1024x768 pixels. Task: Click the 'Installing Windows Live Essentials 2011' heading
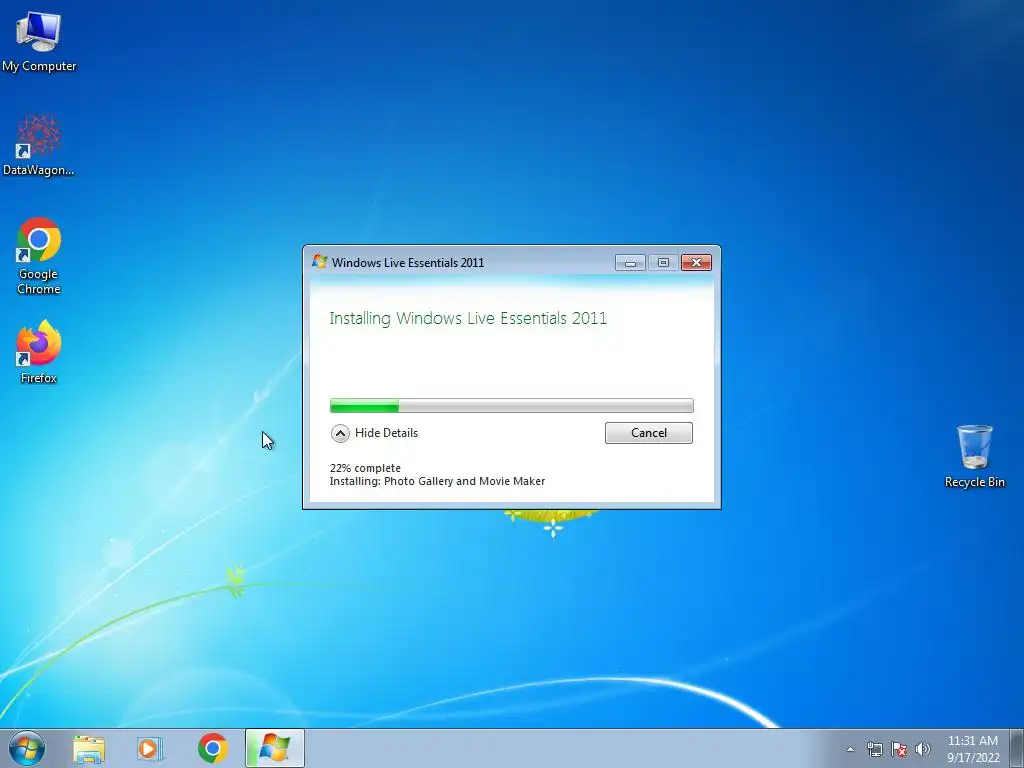pyautogui.click(x=468, y=319)
